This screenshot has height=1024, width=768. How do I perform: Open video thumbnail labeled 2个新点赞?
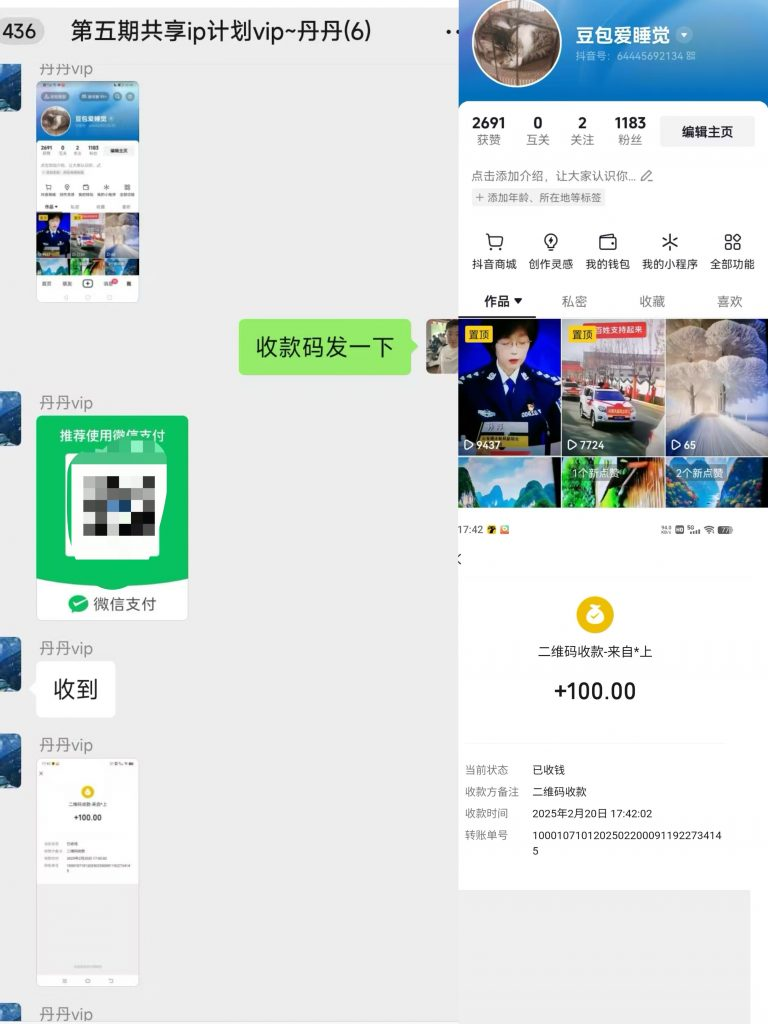(717, 483)
